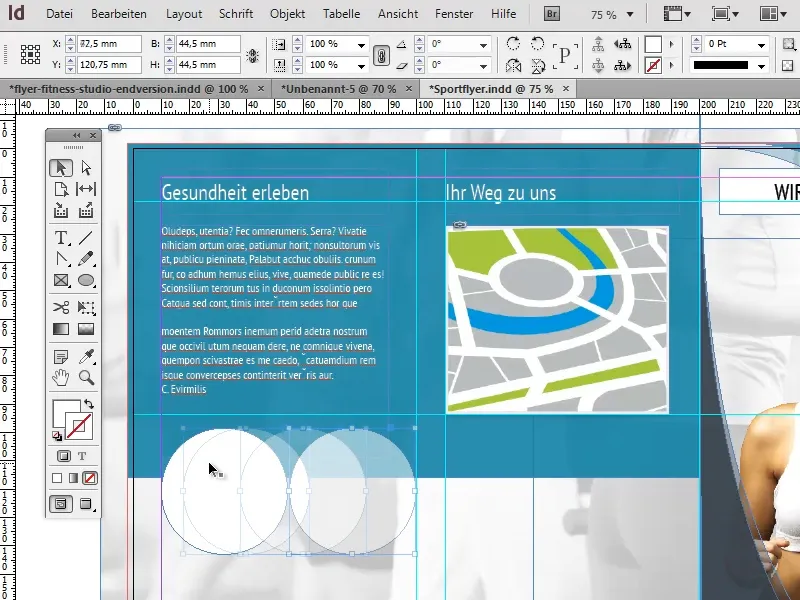Select the Gap tool

point(86,189)
